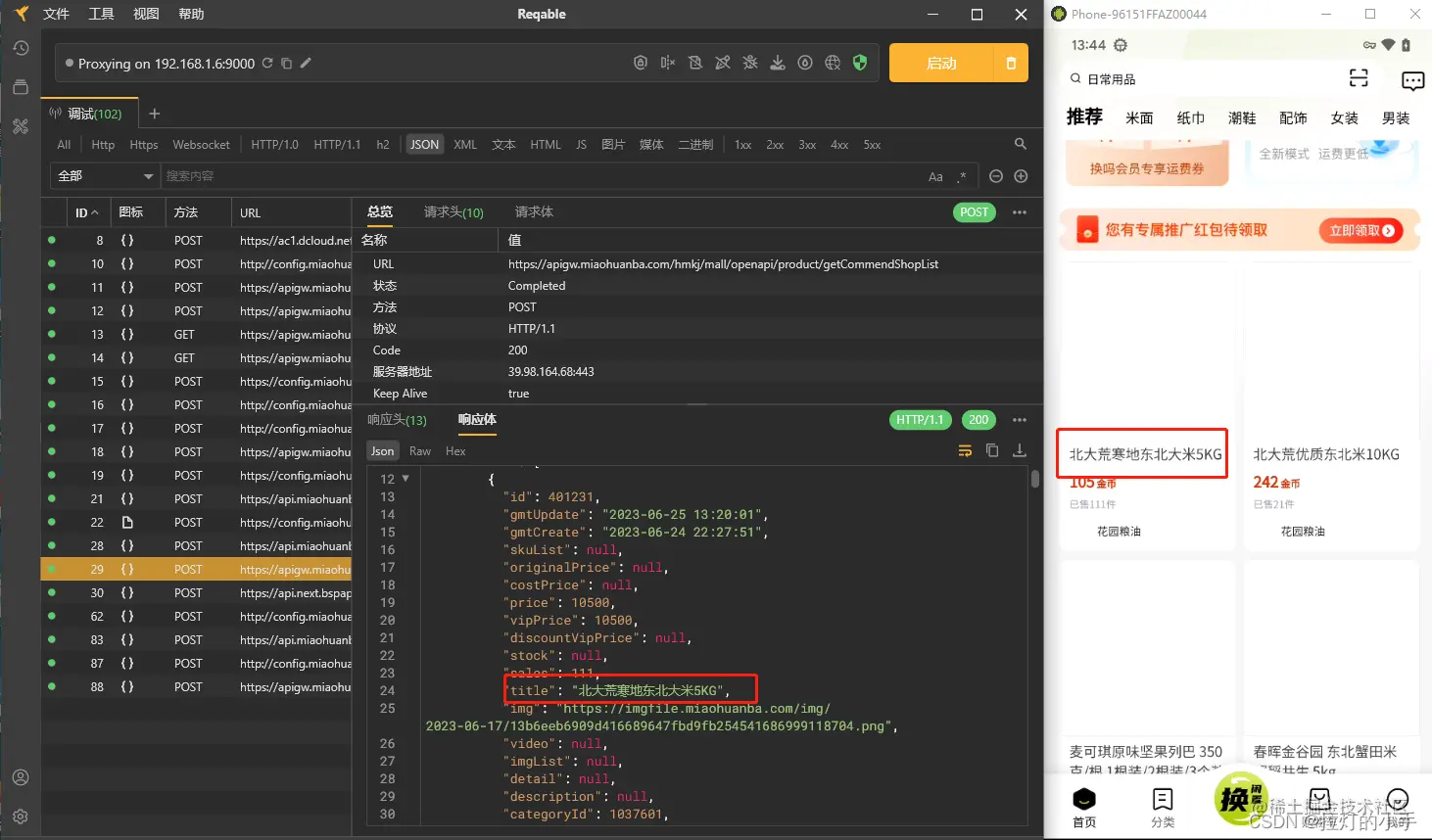Click the 搜索内容 search input field
The width and height of the screenshot is (1432, 840).
point(539,176)
